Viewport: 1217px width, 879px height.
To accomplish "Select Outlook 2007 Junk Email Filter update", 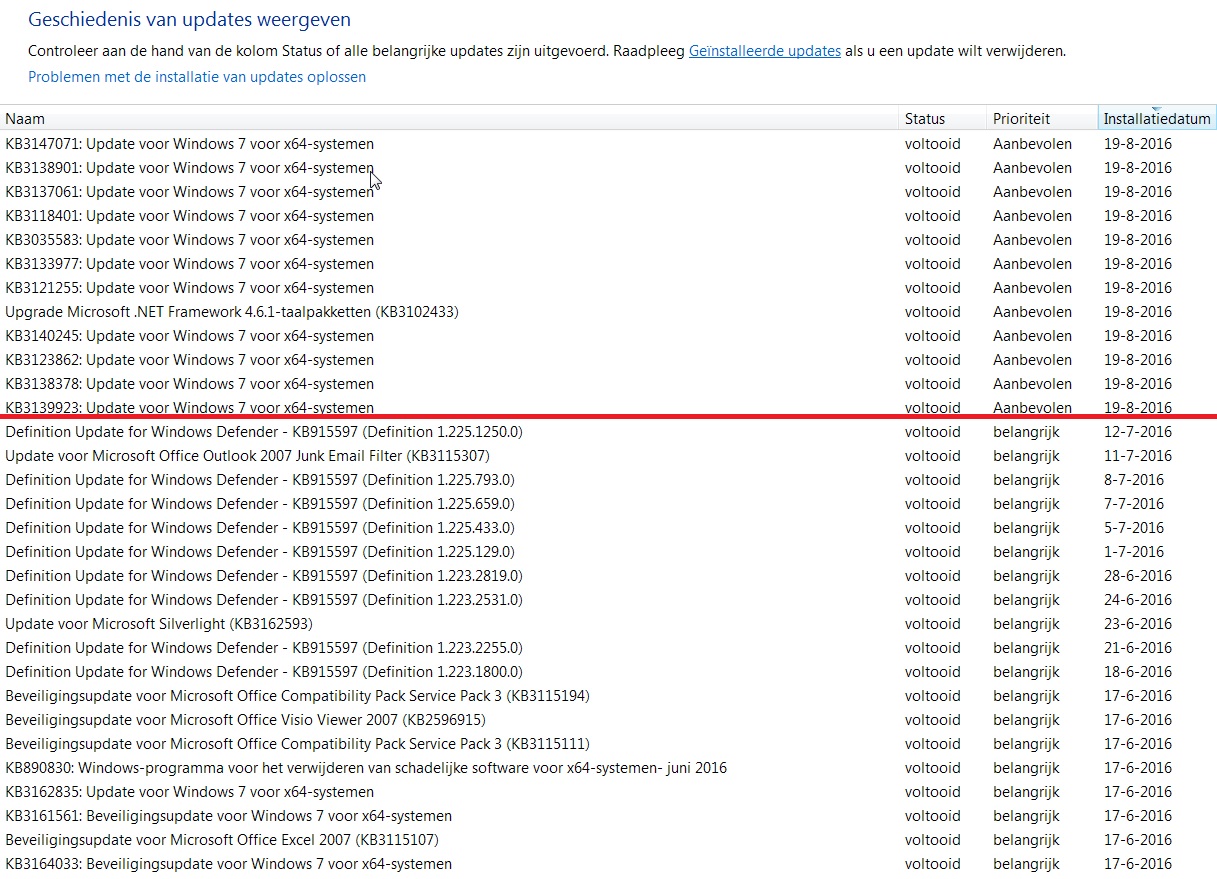I will [x=608, y=456].
